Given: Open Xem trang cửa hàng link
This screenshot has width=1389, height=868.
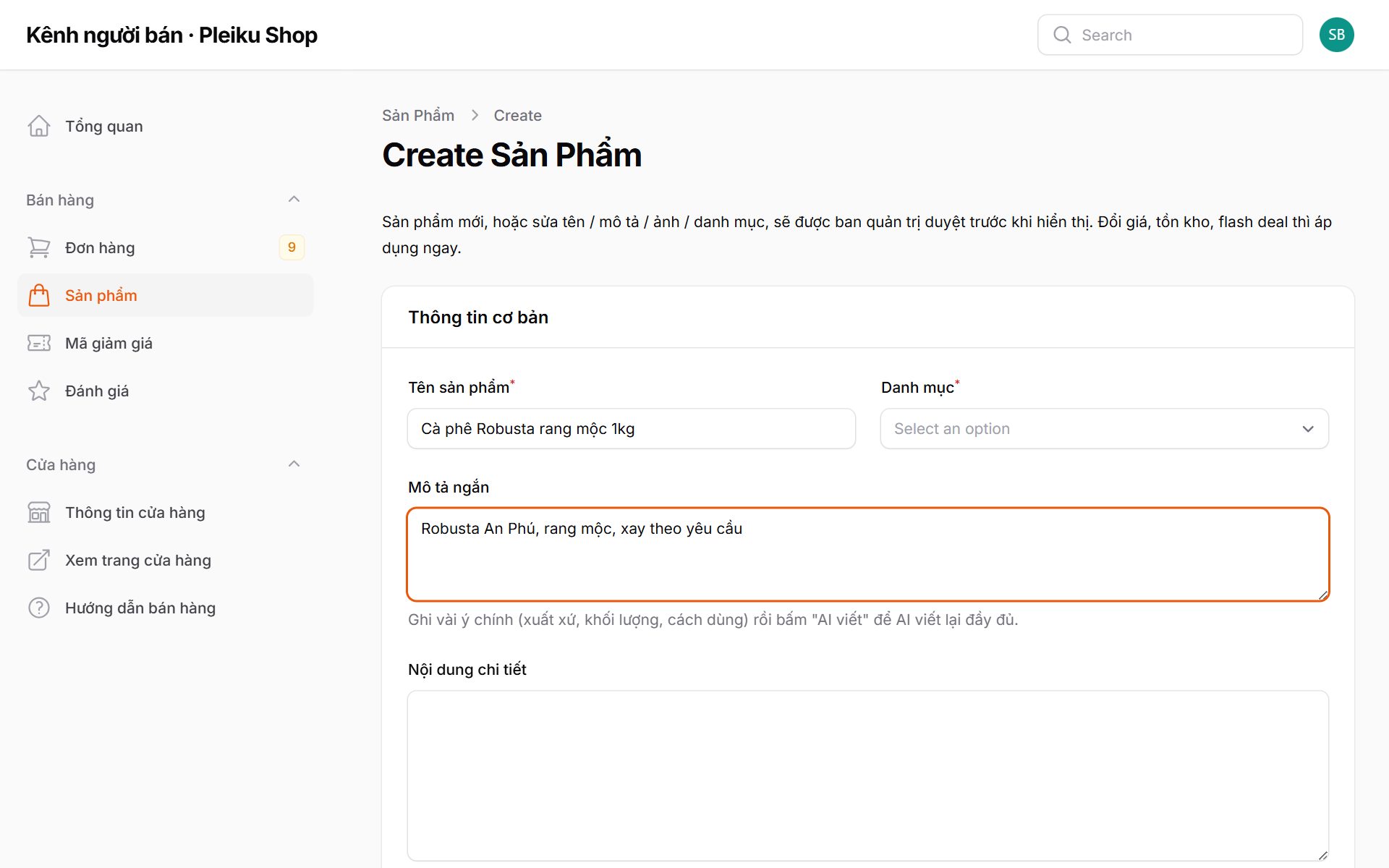Looking at the screenshot, I should pos(165,560).
